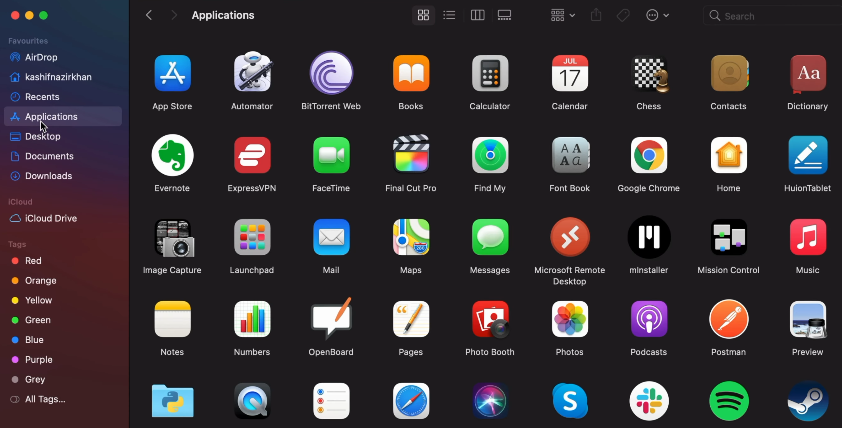The width and height of the screenshot is (842, 428).
Task: Select the Music app icon
Action: (x=808, y=237)
